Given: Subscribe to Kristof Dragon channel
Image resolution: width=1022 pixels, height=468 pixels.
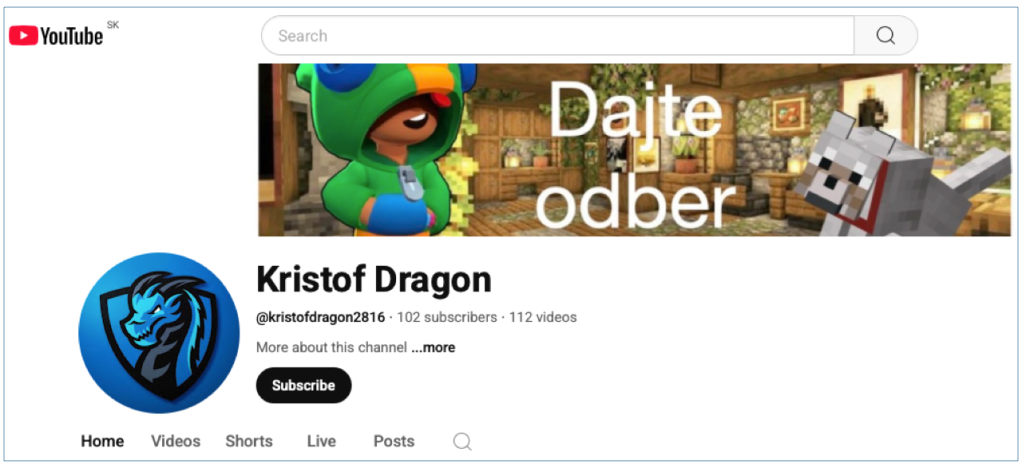Looking at the screenshot, I should click(x=304, y=385).
